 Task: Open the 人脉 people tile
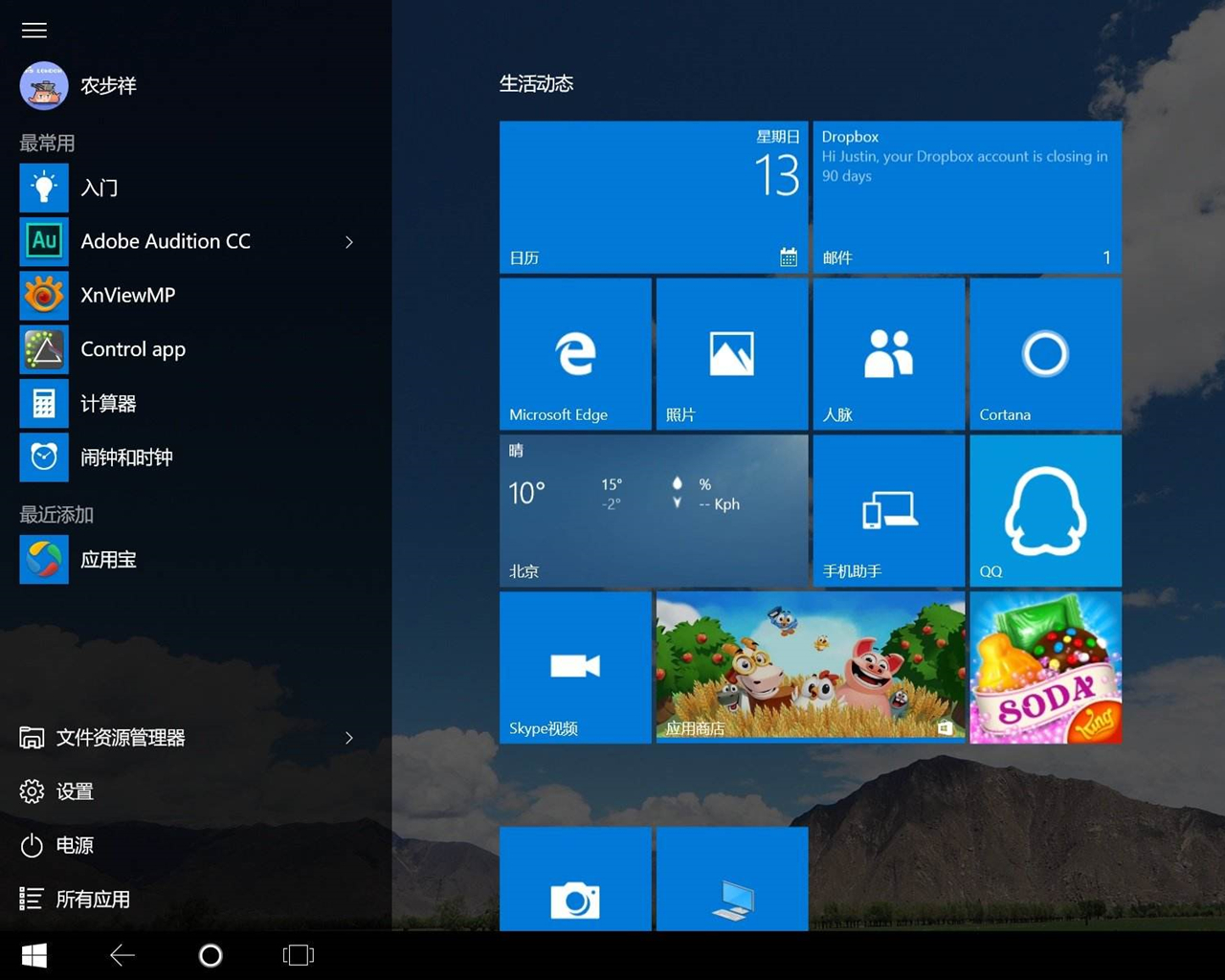click(888, 354)
